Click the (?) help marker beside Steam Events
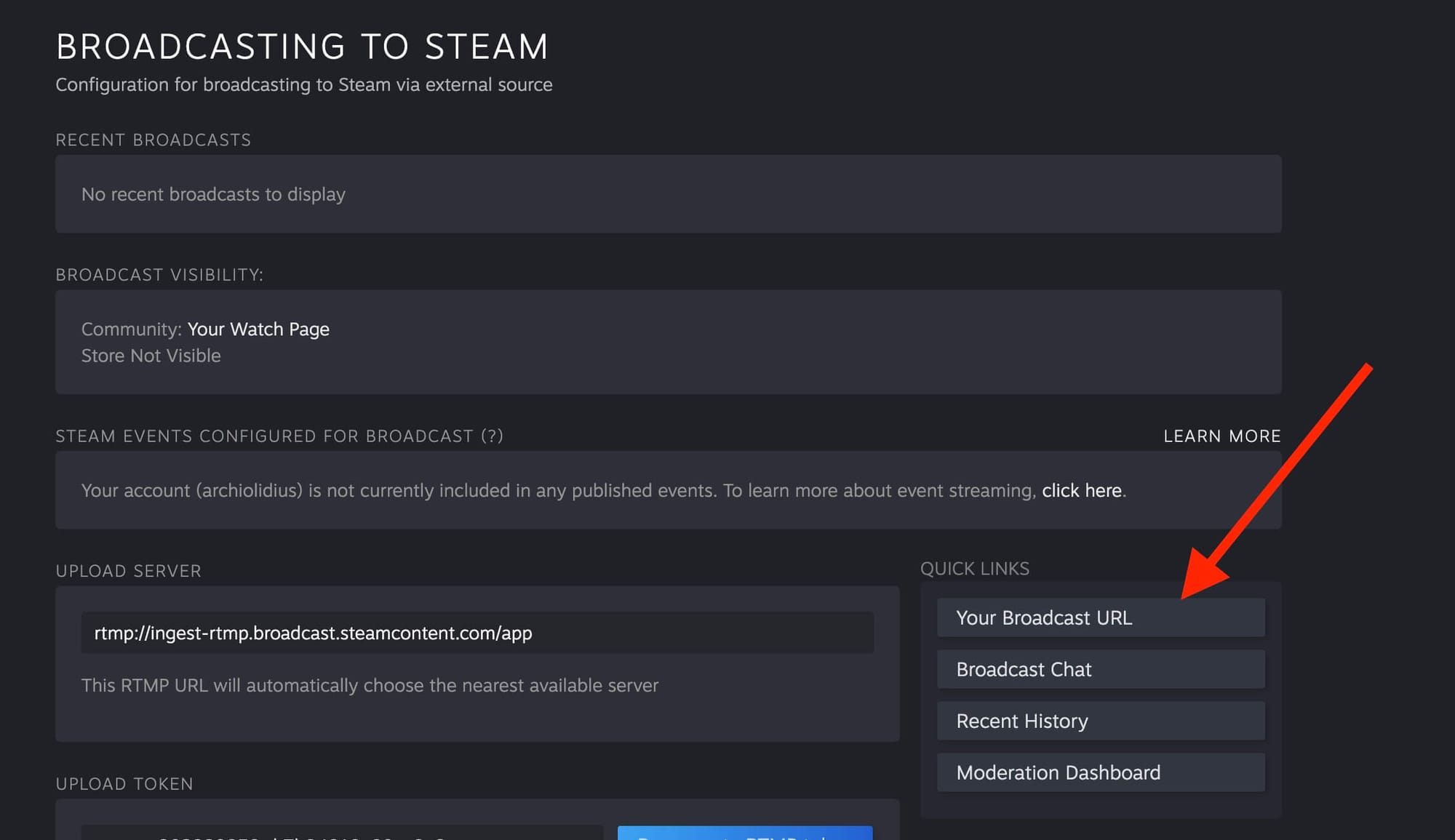This screenshot has width=1455, height=840. pyautogui.click(x=493, y=436)
